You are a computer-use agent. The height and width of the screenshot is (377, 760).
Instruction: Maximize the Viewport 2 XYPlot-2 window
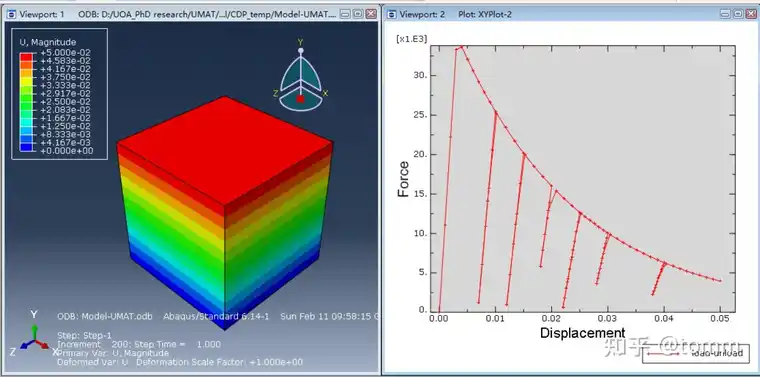coord(738,14)
